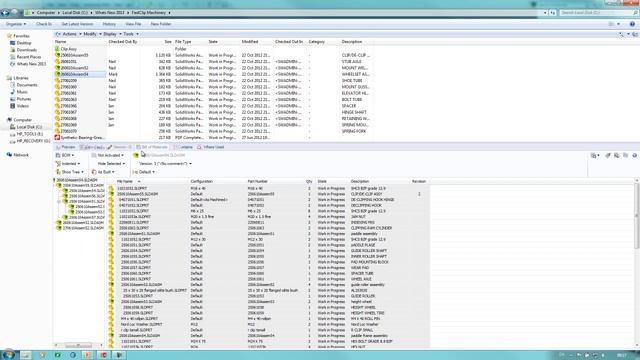Open the BOM type dropdown
640x360 pixels.
point(65,156)
